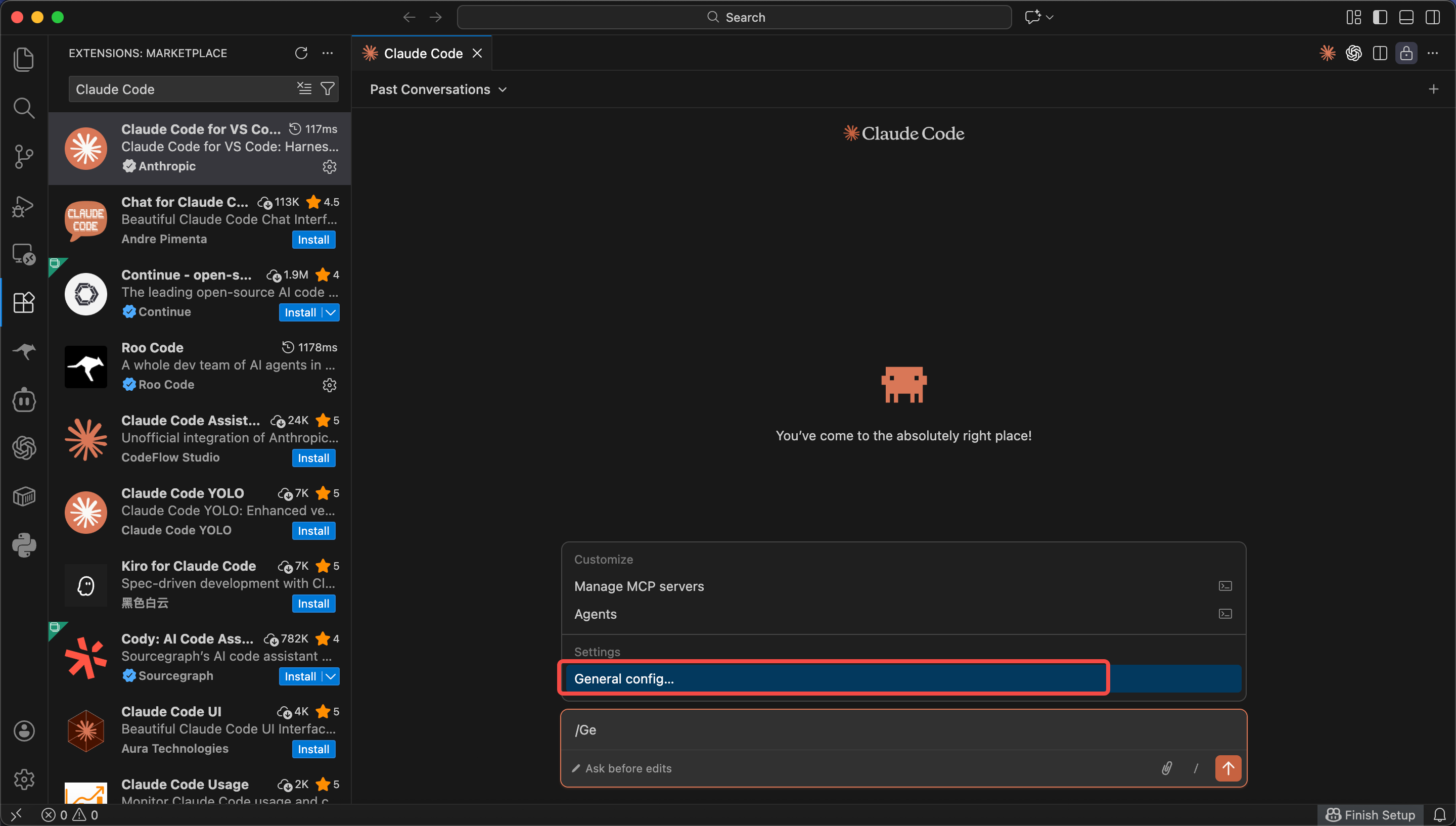Image resolution: width=1456 pixels, height=826 pixels.
Task: Install Chat for Claude Code extension
Action: (313, 240)
